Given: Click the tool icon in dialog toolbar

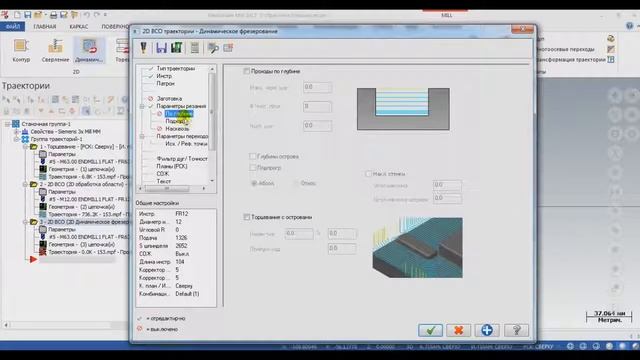Looking at the screenshot, I should pyautogui.click(x=143, y=48).
